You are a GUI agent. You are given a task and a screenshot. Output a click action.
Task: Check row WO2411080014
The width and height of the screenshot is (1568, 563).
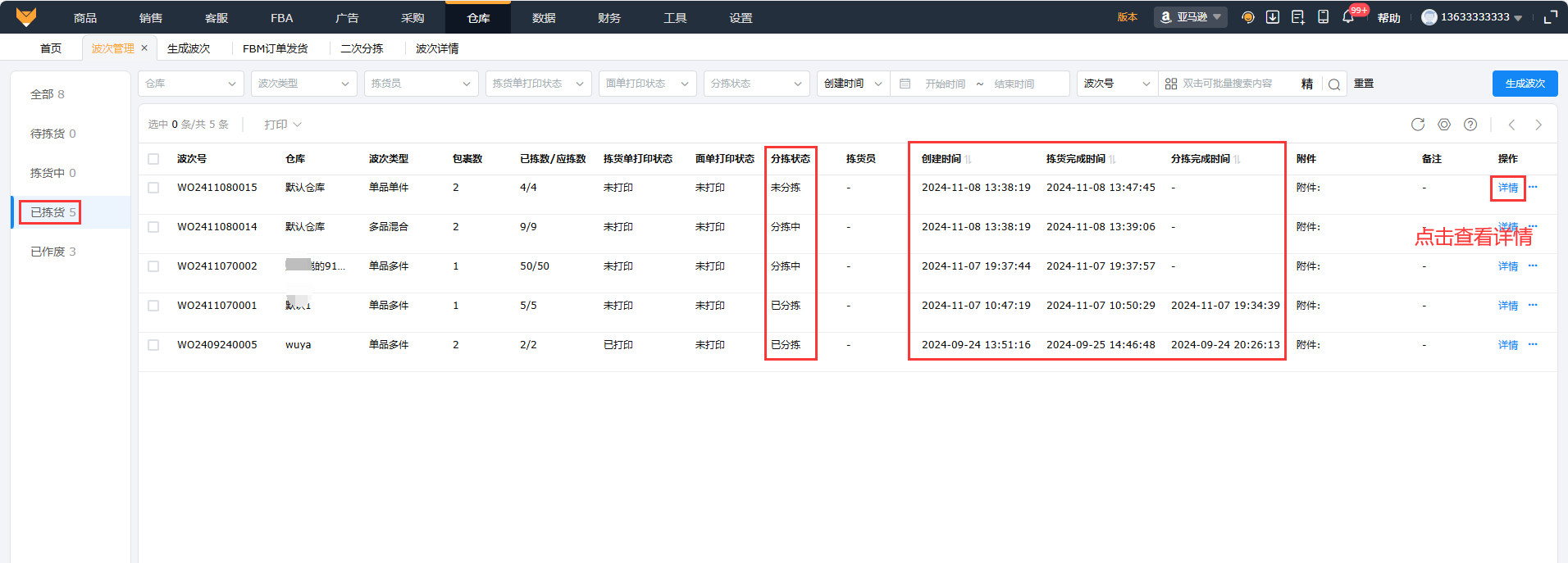tap(153, 227)
